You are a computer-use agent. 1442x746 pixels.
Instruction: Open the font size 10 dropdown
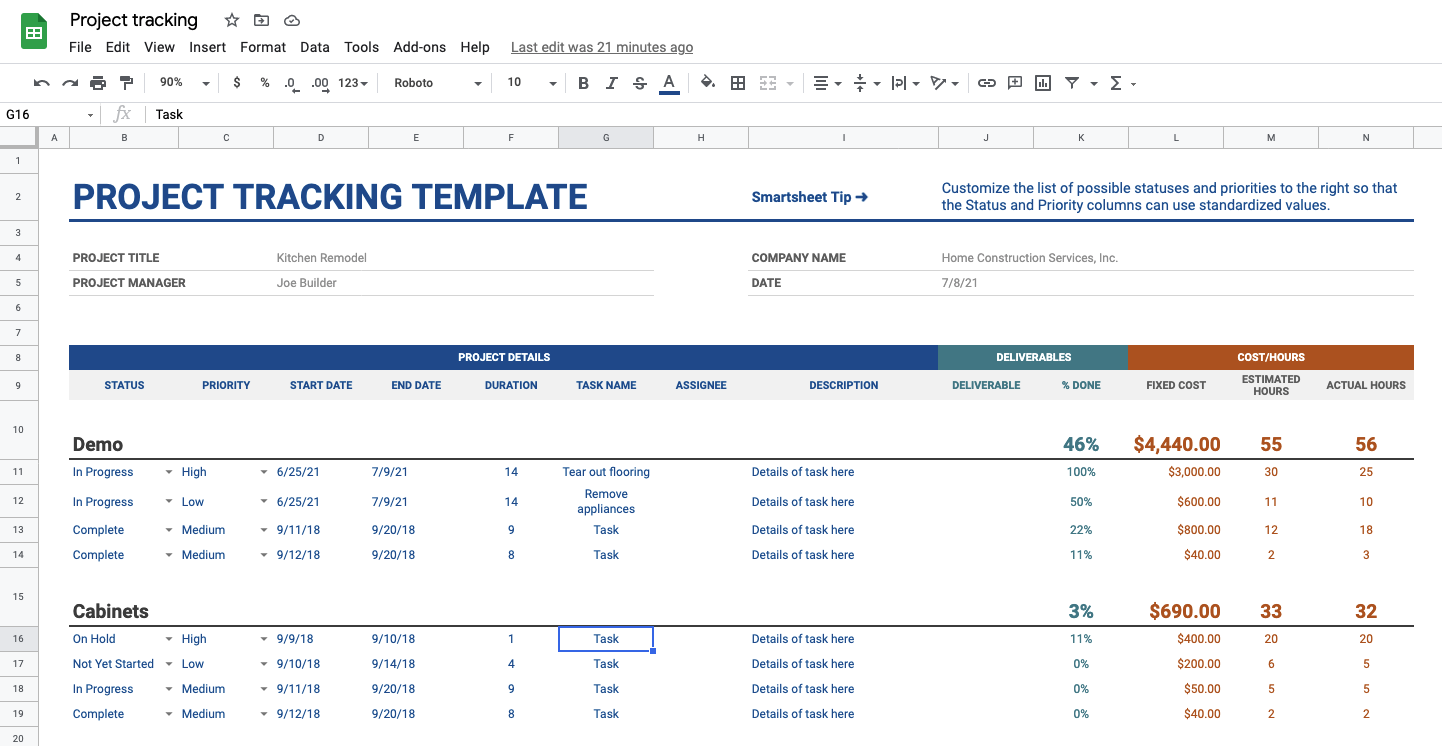click(x=531, y=83)
